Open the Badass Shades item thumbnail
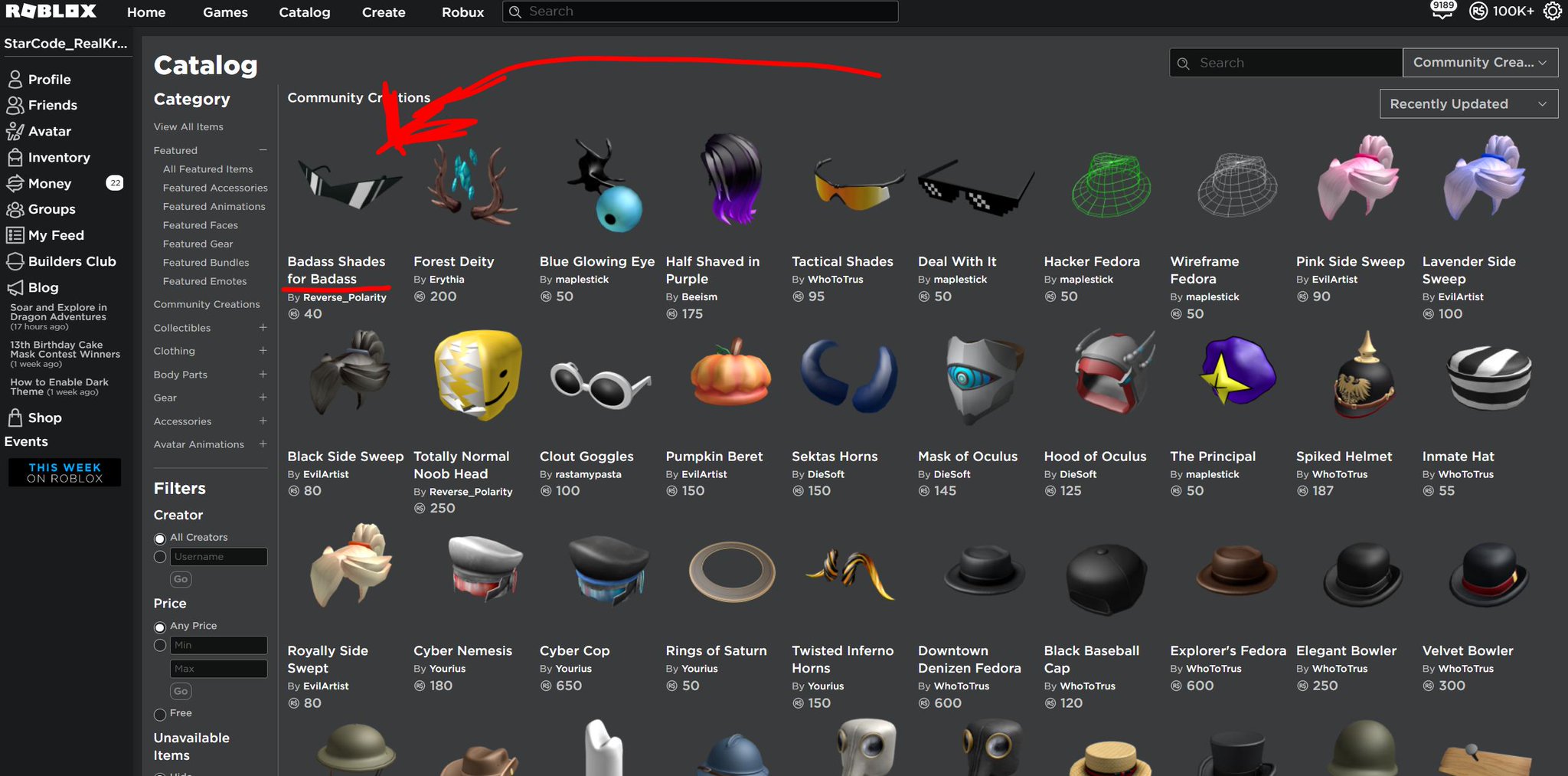 pos(348,184)
